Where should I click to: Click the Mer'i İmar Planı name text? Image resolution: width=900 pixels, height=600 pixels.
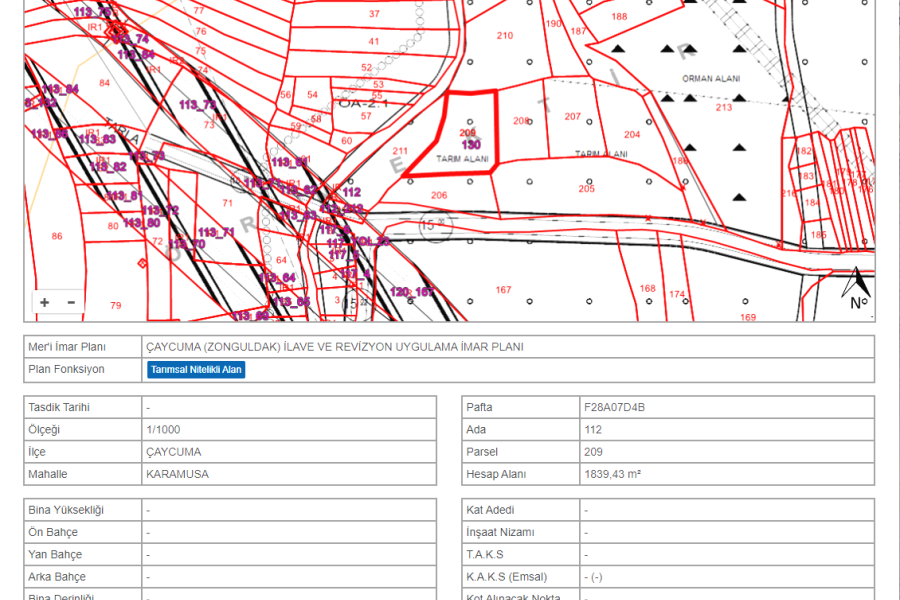(x=335, y=347)
